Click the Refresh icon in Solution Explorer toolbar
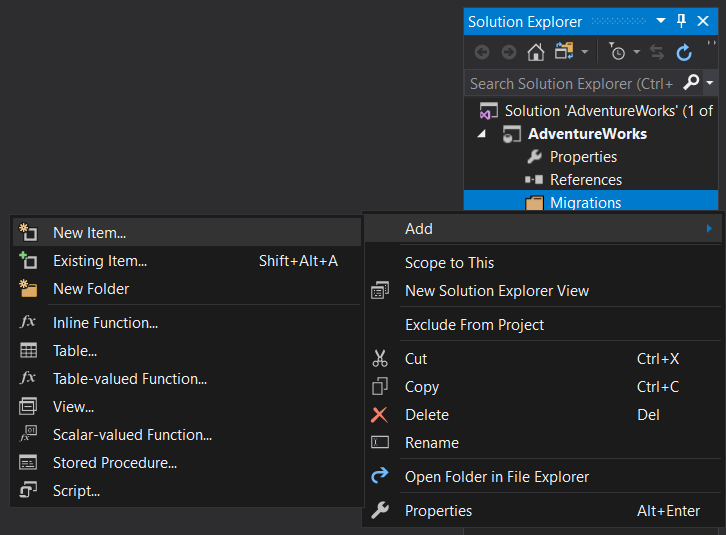The height and width of the screenshot is (535, 726). click(x=684, y=52)
